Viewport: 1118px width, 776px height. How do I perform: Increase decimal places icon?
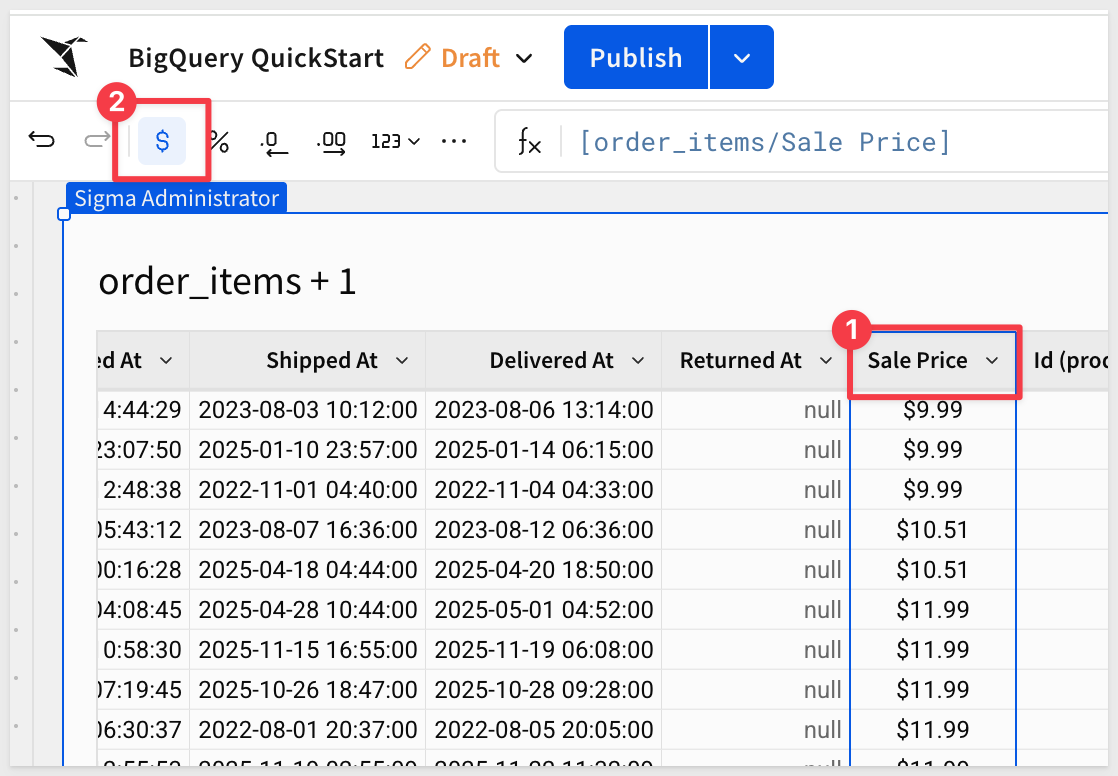[x=331, y=142]
